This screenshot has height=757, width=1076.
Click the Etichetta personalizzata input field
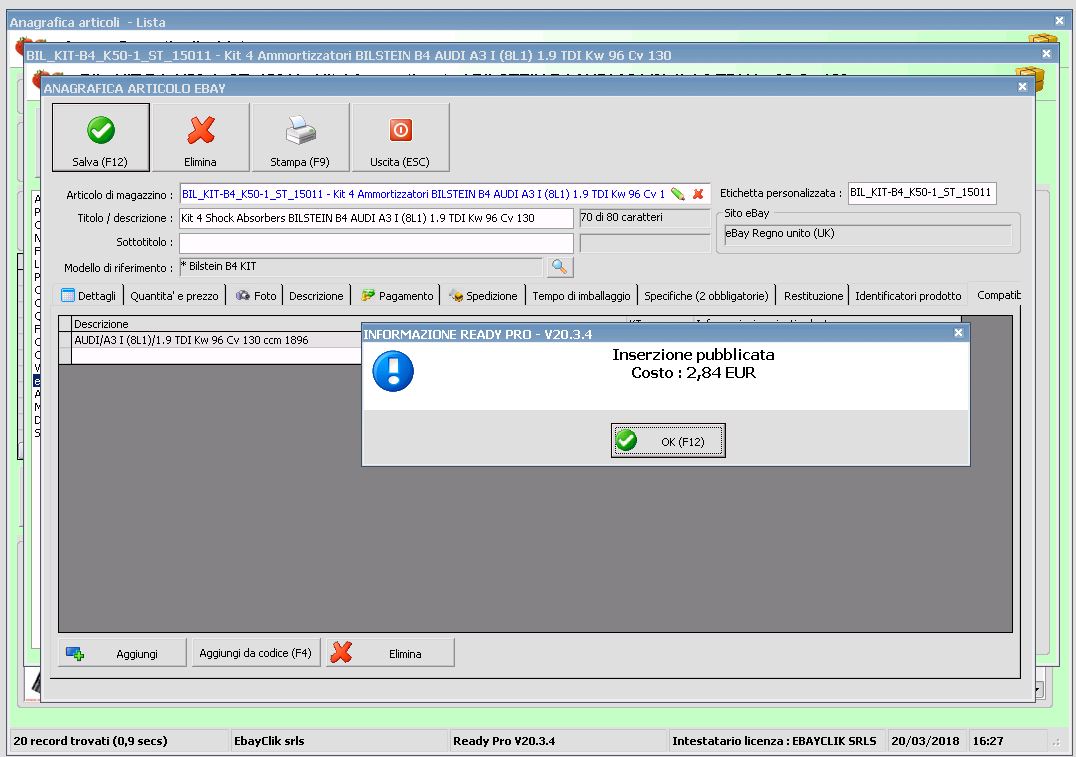[x=922, y=193]
